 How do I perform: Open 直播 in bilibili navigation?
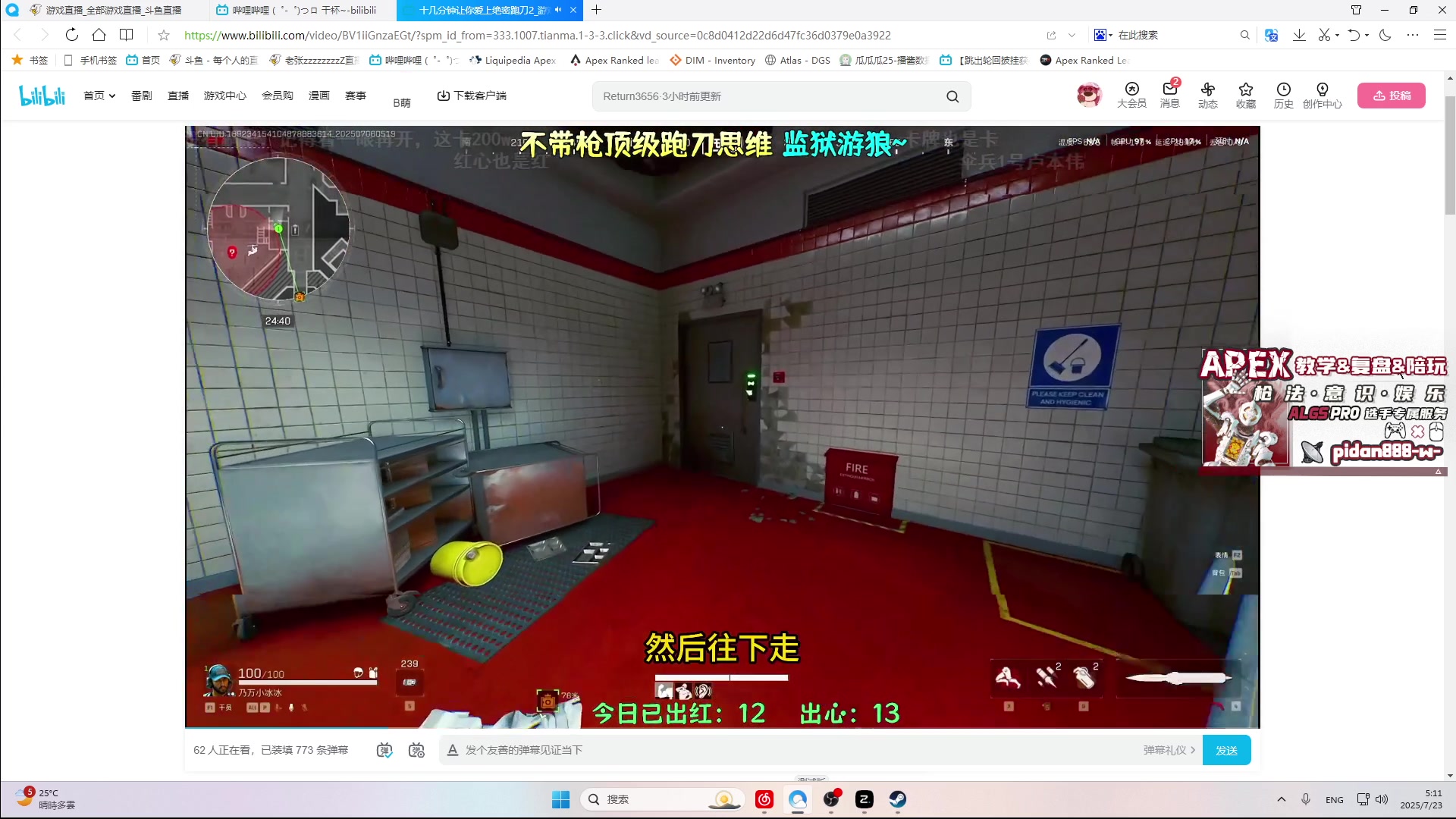click(178, 96)
